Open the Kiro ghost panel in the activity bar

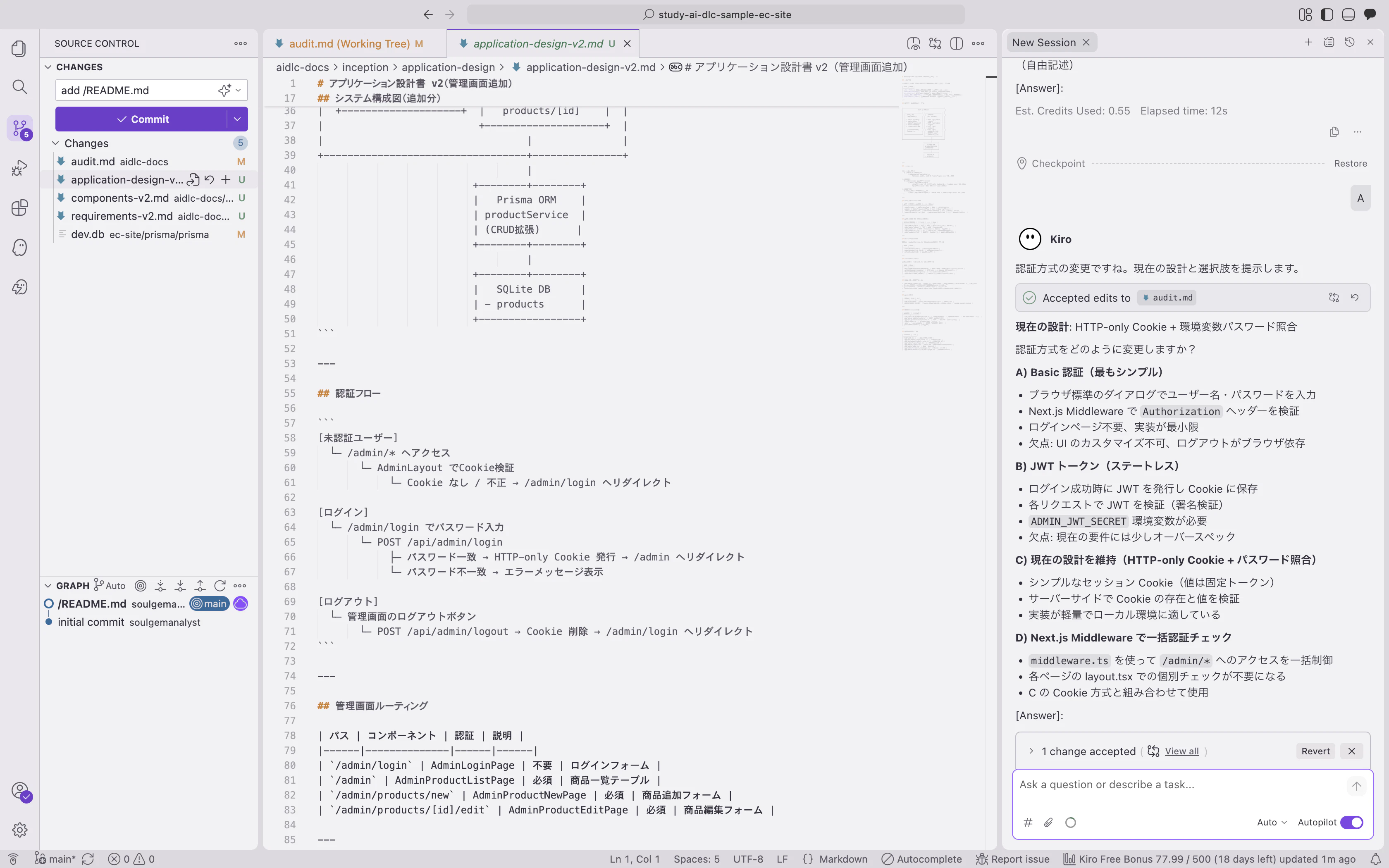click(x=19, y=248)
